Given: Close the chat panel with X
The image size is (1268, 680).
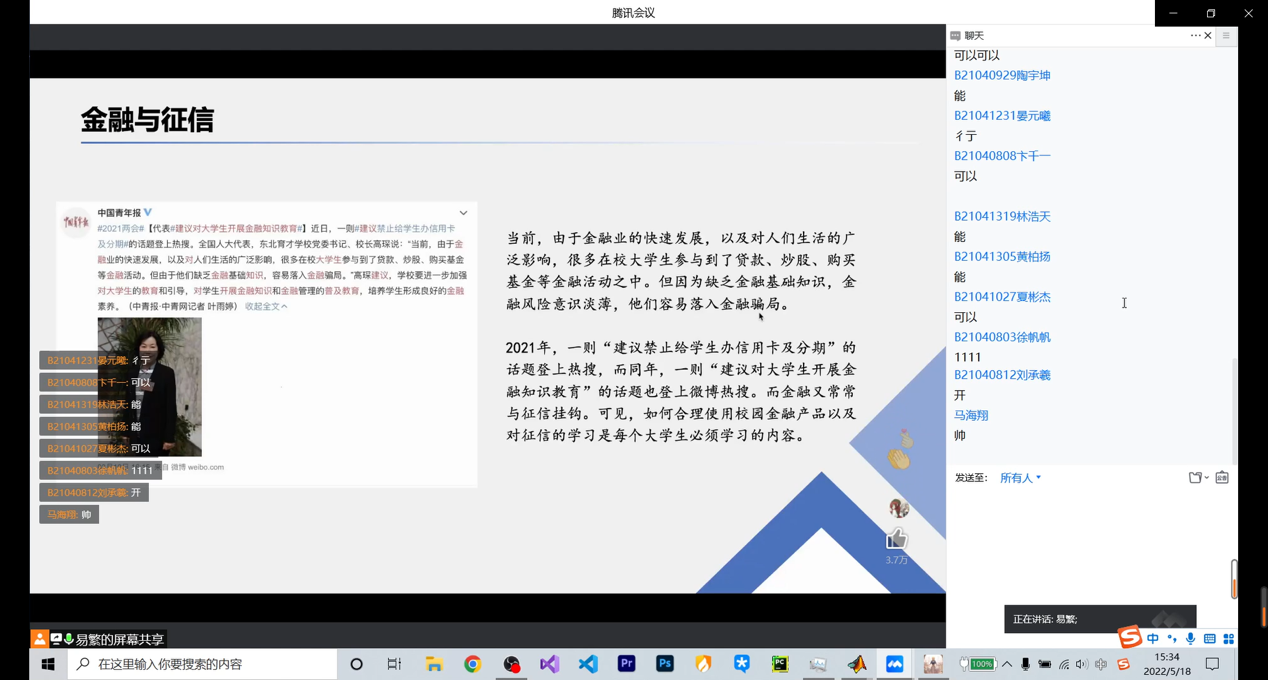Looking at the screenshot, I should pos(1208,36).
